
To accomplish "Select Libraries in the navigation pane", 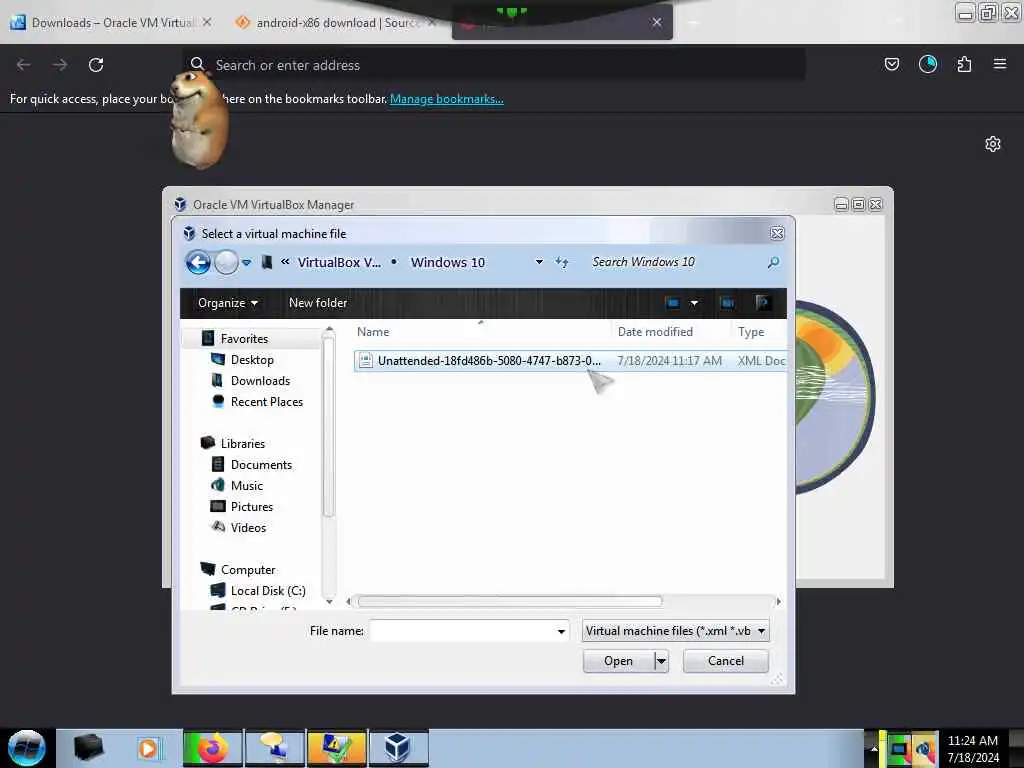I will point(242,443).
